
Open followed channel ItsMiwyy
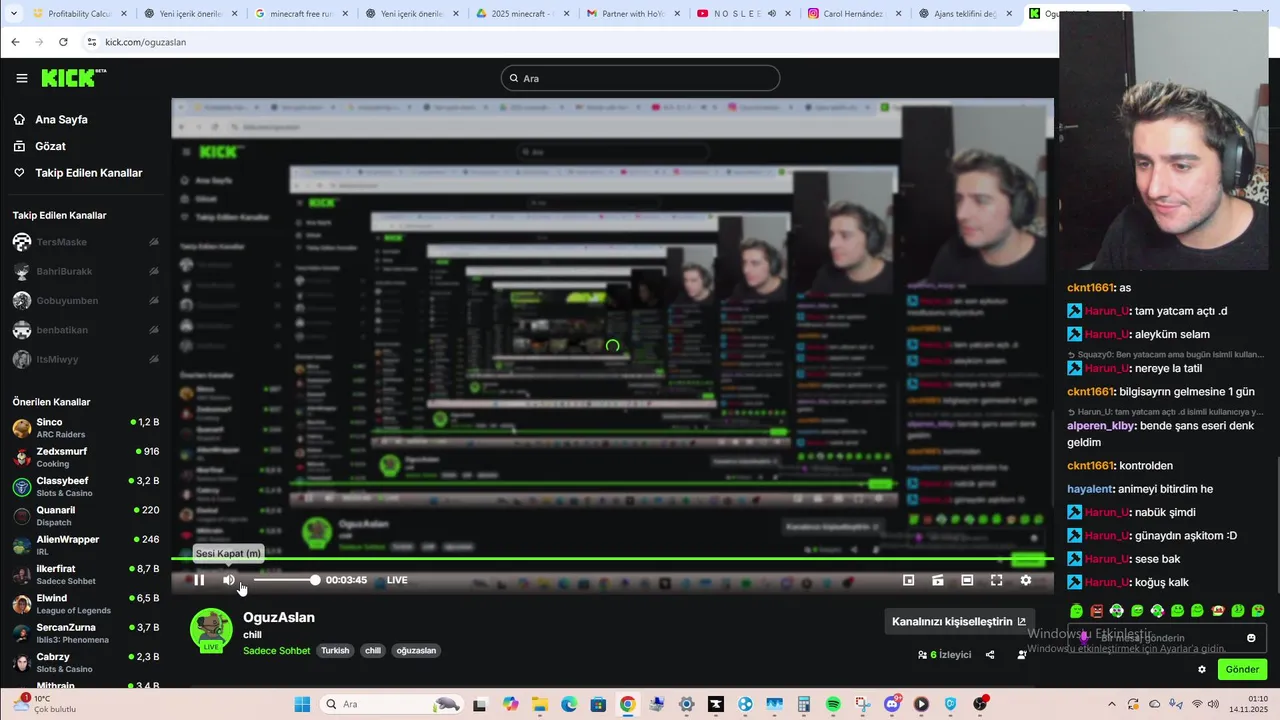pos(85,359)
